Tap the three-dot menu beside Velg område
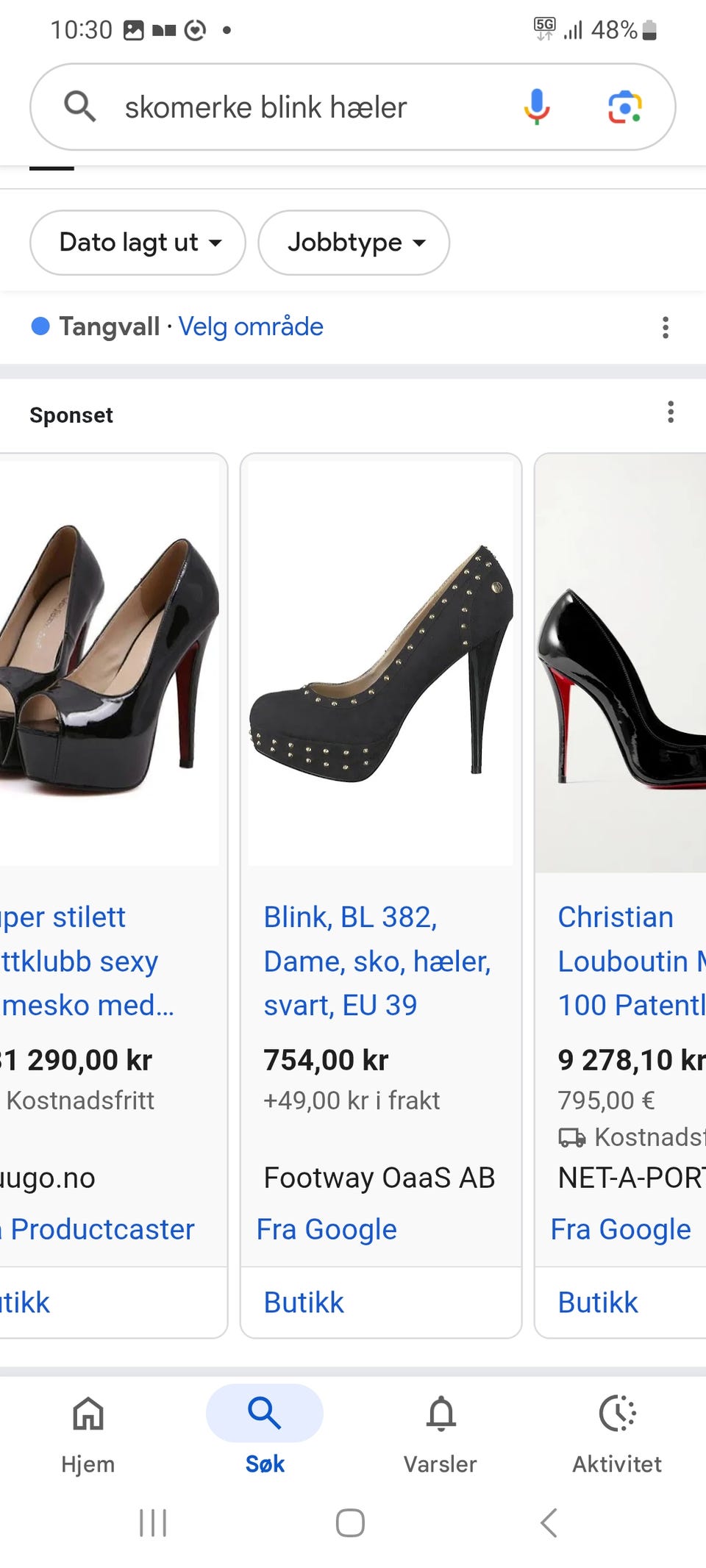Viewport: 706px width, 1568px height. click(665, 326)
